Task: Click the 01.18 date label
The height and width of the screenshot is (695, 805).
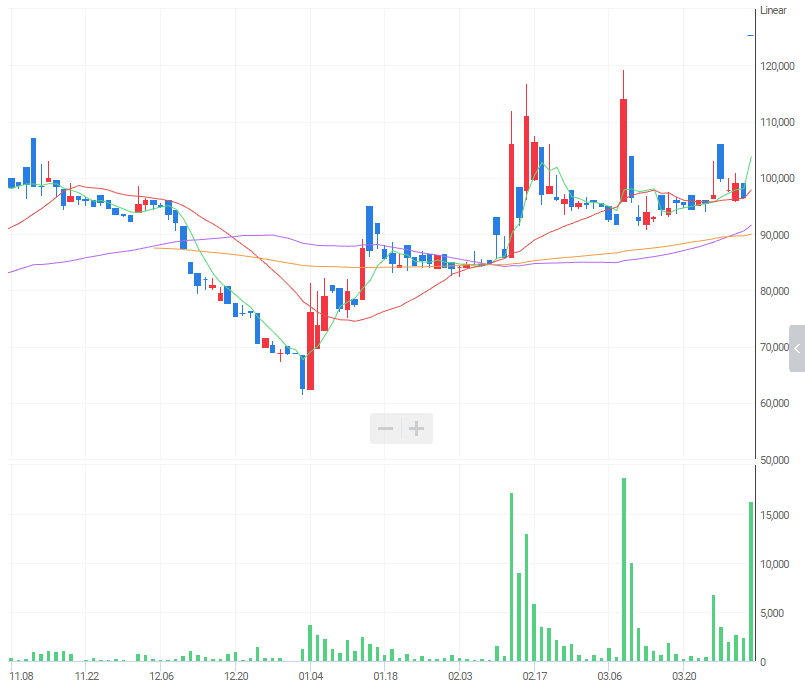Action: pyautogui.click(x=386, y=676)
